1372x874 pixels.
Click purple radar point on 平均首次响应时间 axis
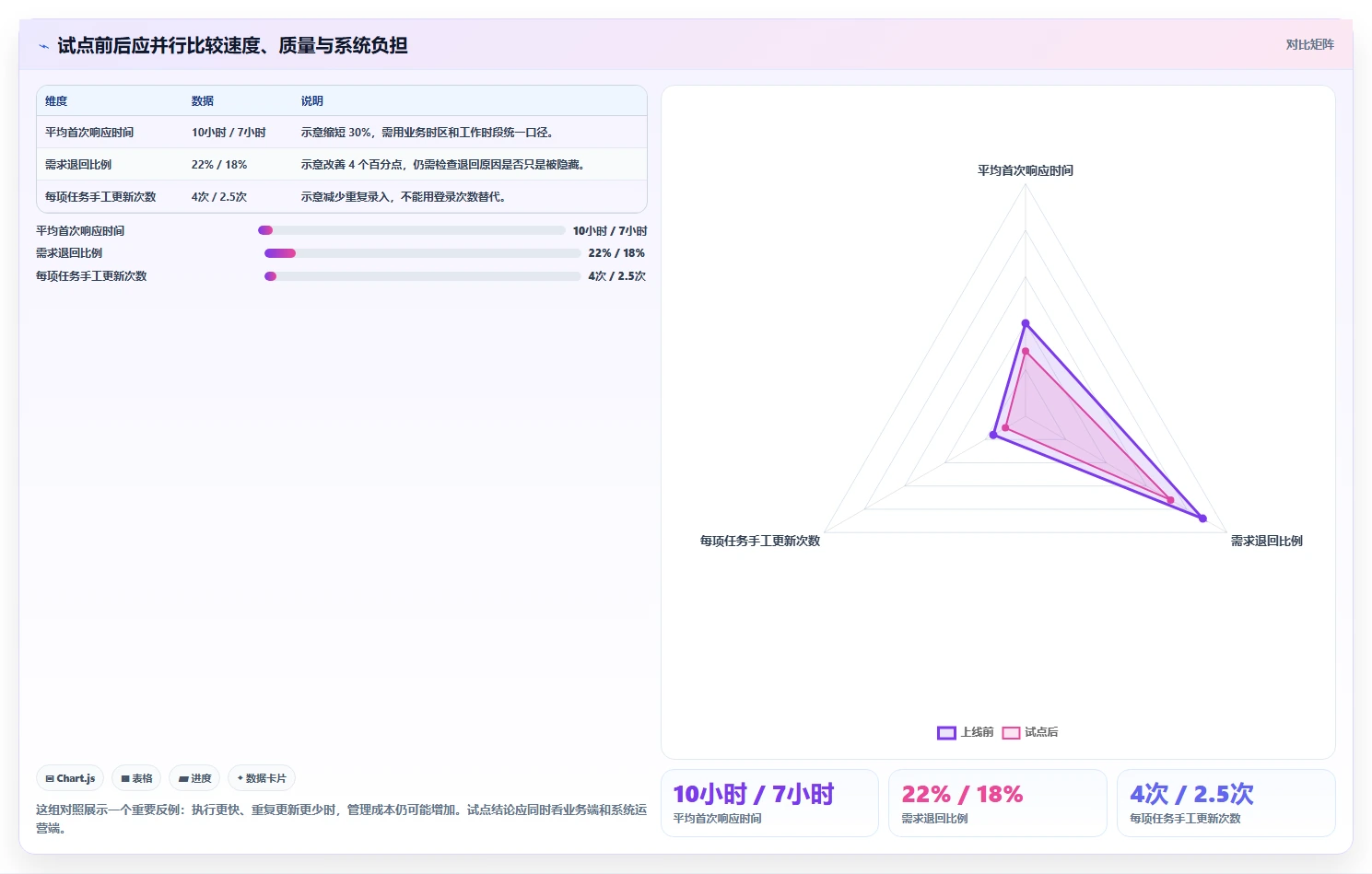pyautogui.click(x=1026, y=323)
